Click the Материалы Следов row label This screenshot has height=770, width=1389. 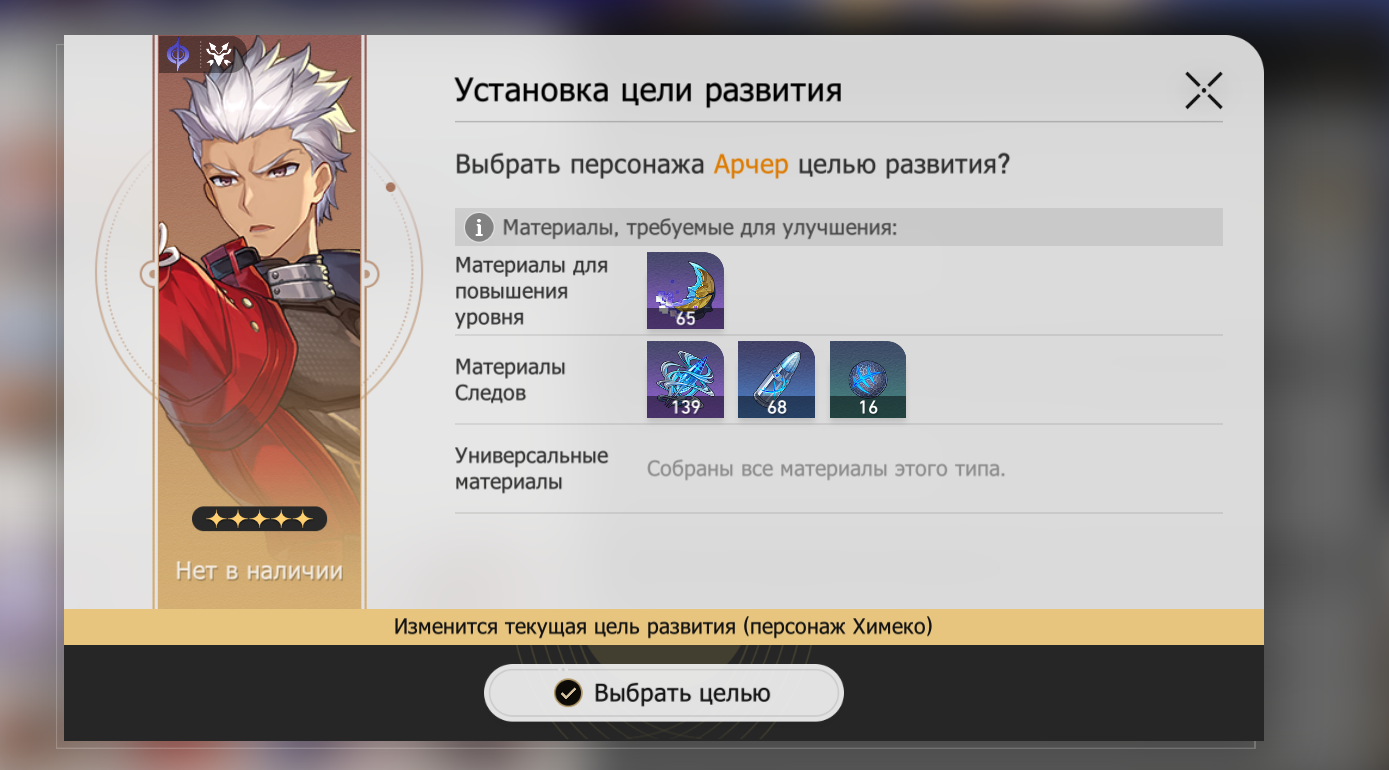pos(510,380)
